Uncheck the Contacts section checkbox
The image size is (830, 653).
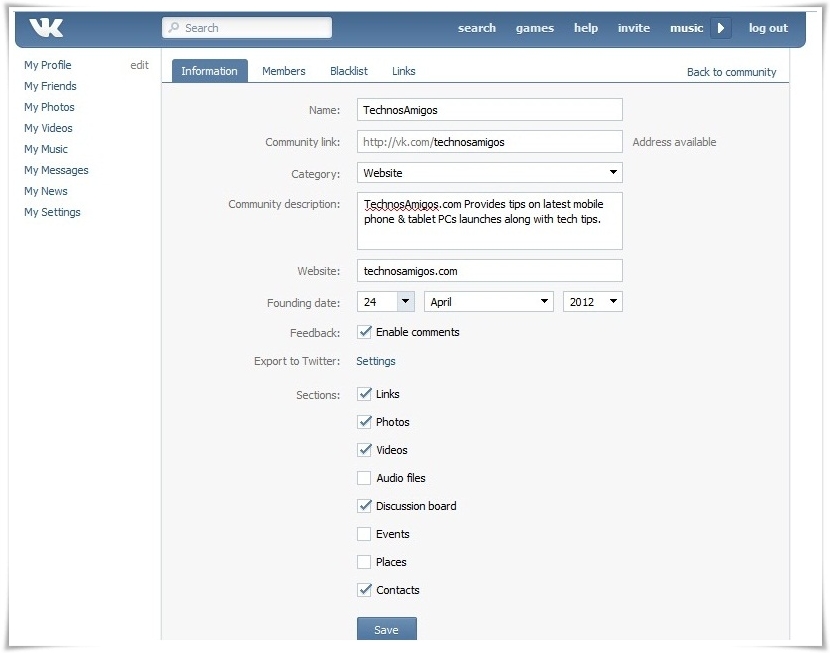(x=364, y=590)
